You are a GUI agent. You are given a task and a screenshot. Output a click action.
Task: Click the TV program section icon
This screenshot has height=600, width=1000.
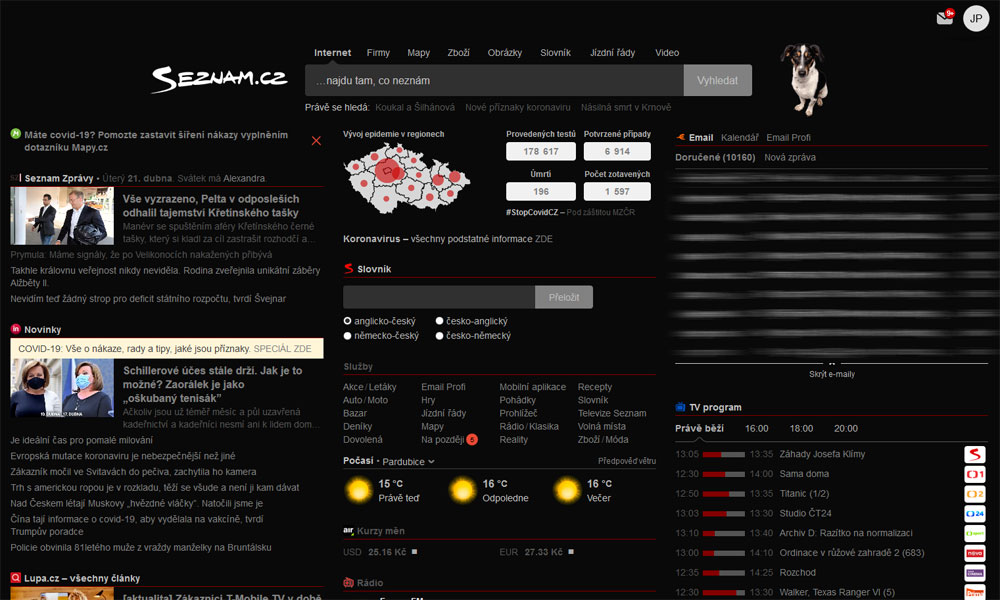(x=680, y=407)
